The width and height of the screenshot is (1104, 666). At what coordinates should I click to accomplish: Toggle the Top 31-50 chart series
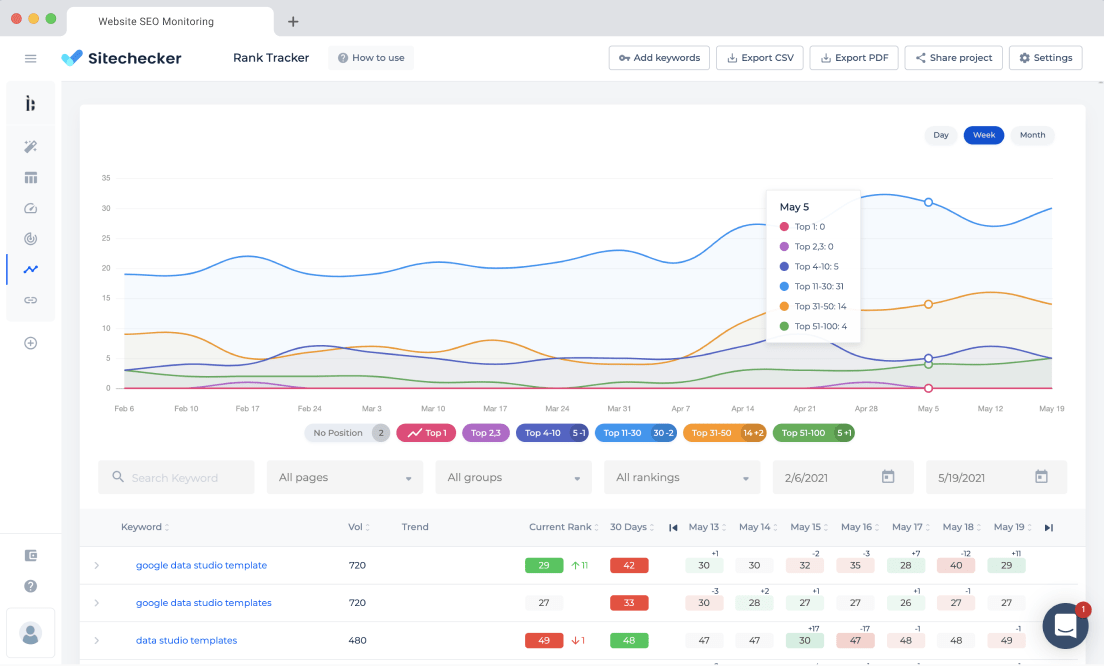[724, 433]
